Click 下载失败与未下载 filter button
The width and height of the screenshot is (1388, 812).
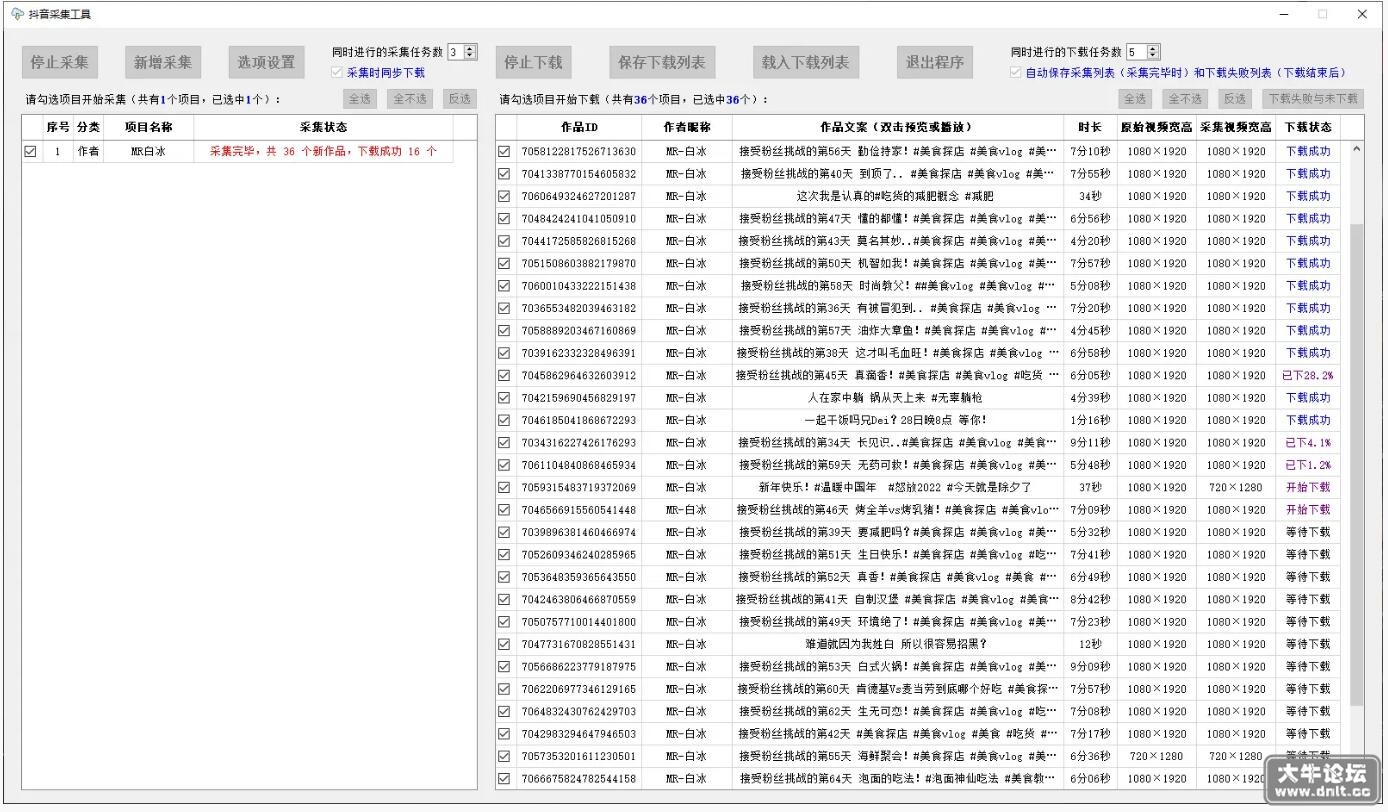[x=1313, y=99]
